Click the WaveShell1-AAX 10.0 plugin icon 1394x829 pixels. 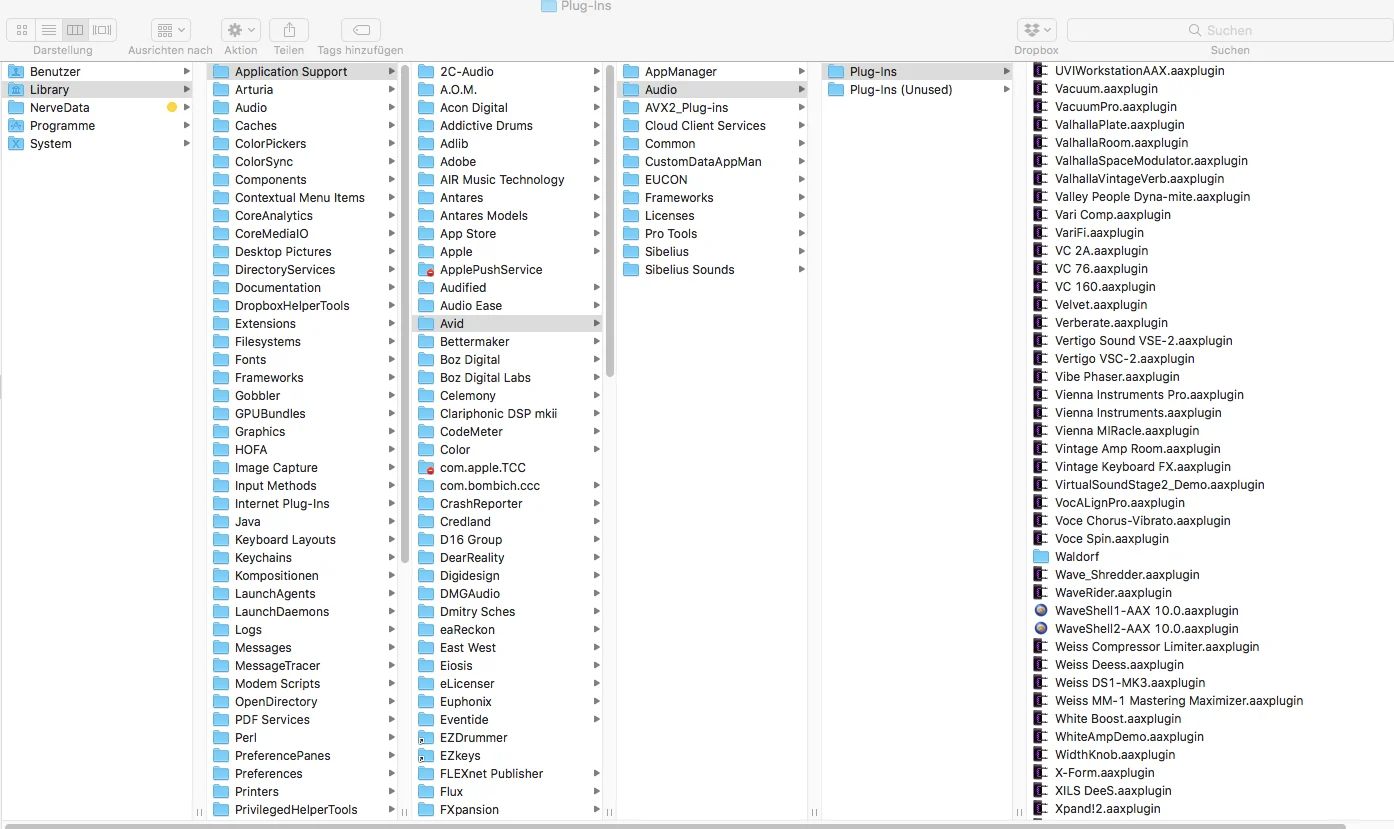[1041, 610]
